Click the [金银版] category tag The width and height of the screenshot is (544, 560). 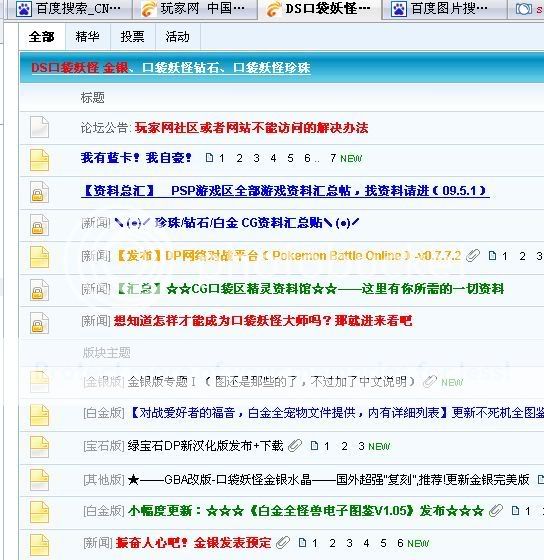(104, 382)
